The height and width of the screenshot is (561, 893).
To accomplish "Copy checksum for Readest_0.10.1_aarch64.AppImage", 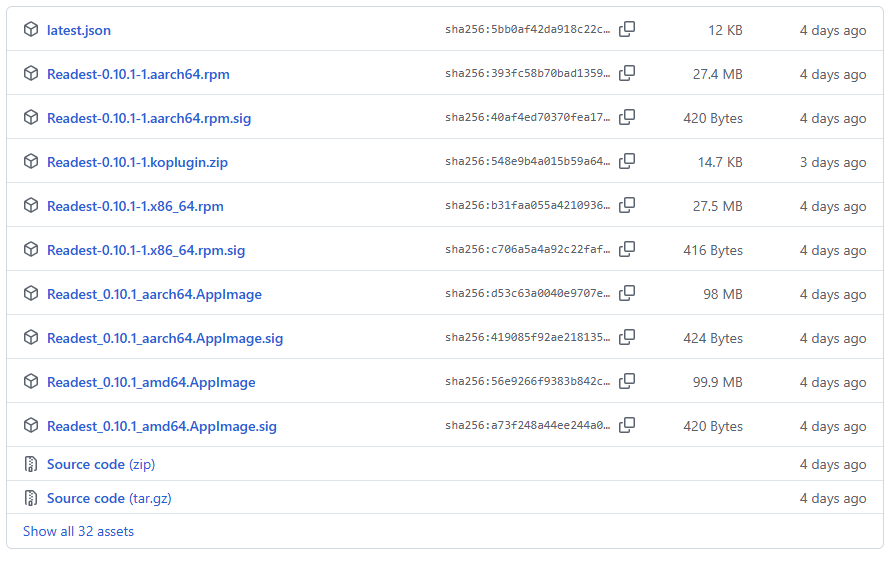I will pyautogui.click(x=627, y=294).
